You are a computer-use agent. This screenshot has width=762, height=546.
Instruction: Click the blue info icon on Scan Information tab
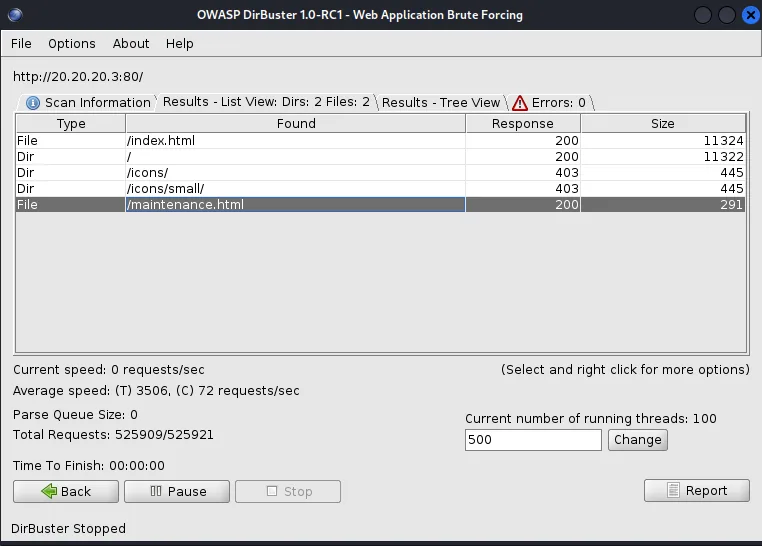[33, 103]
